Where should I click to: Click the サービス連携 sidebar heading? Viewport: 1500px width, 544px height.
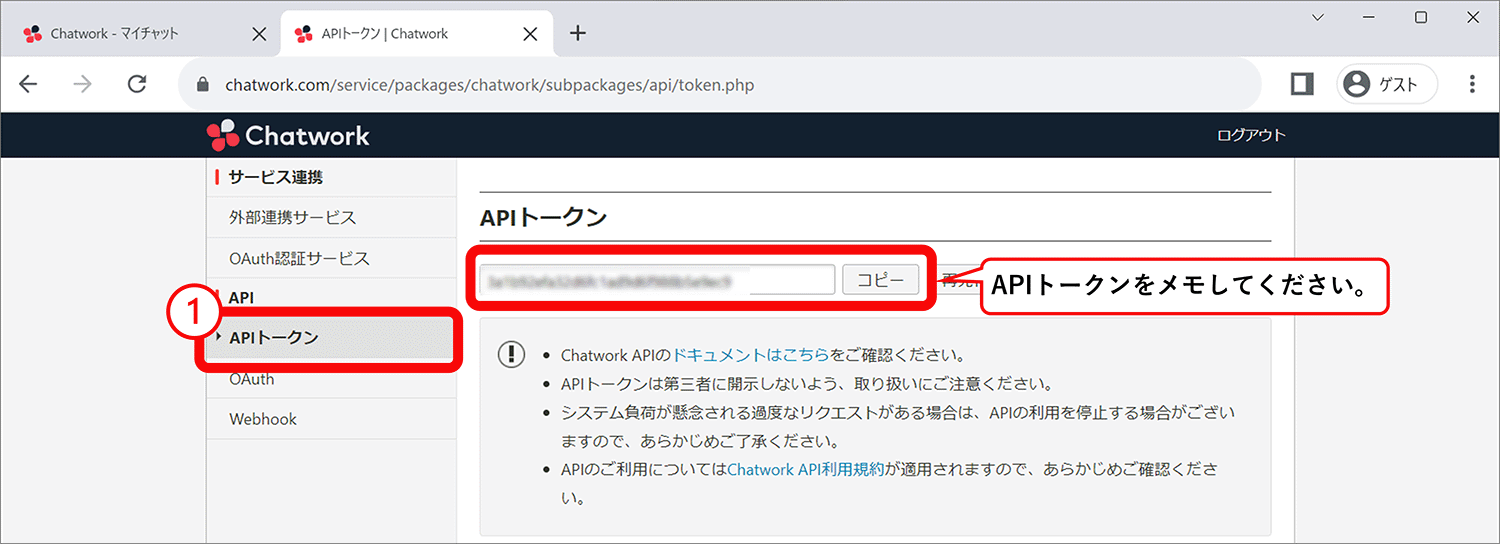(276, 177)
